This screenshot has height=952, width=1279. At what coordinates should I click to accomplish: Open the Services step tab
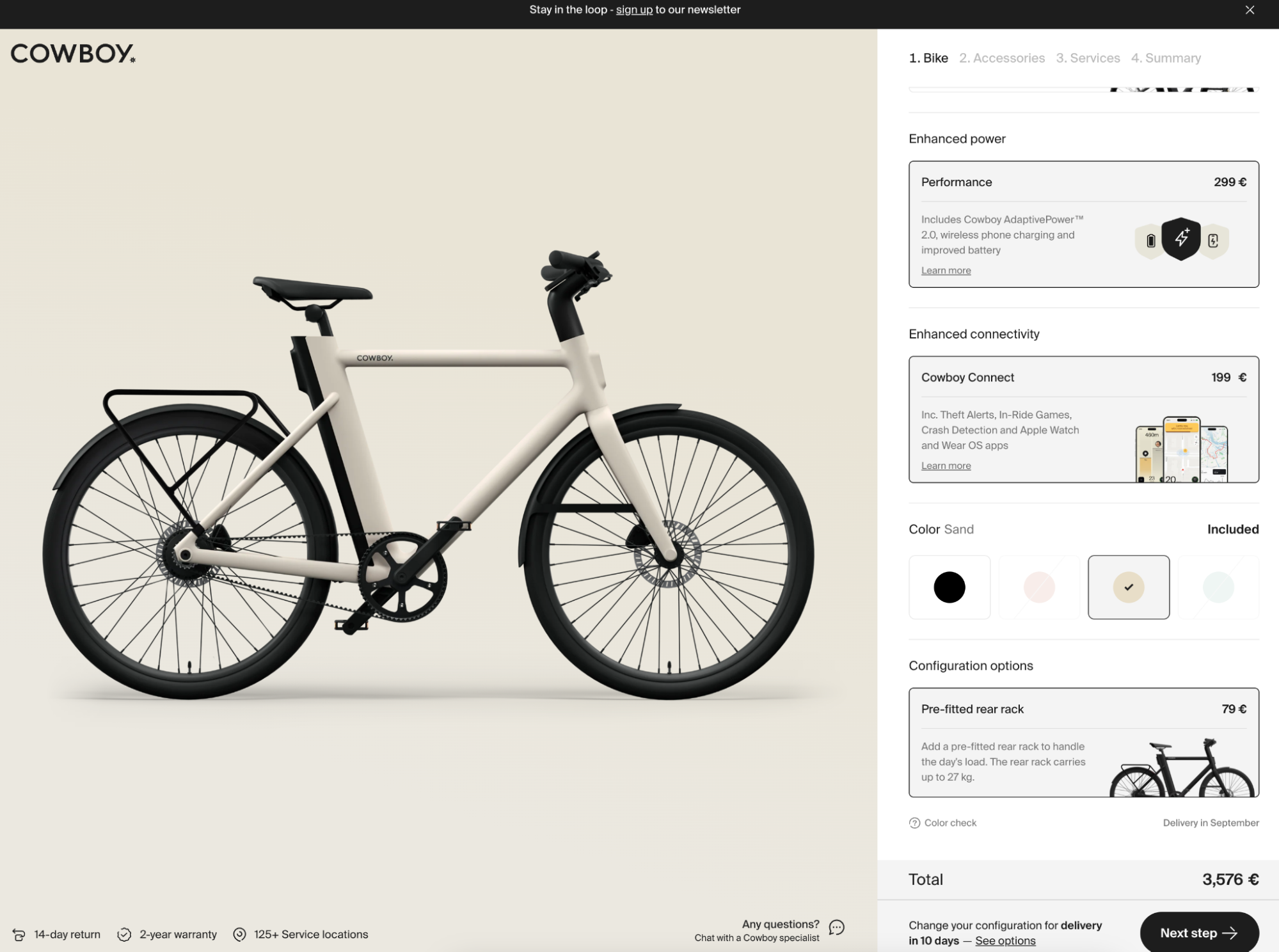[x=1088, y=58]
